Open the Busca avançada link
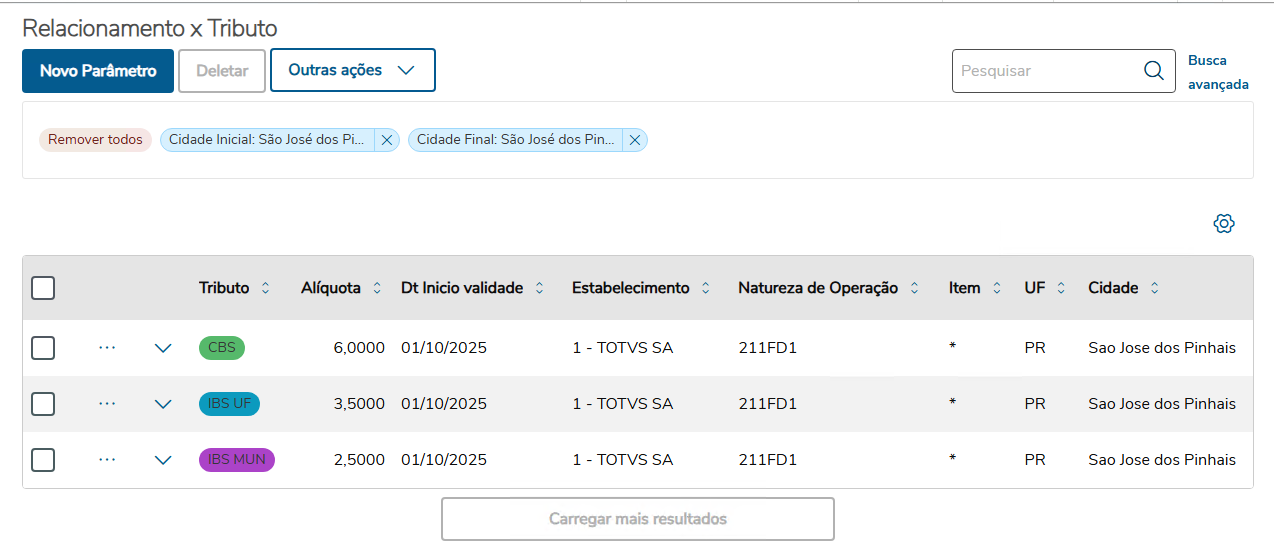The width and height of the screenshot is (1274, 550). [x=1218, y=72]
